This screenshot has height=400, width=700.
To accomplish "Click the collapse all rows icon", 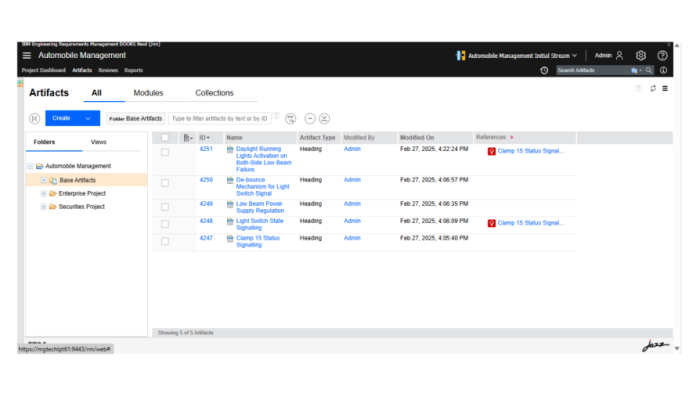I will pos(310,118).
